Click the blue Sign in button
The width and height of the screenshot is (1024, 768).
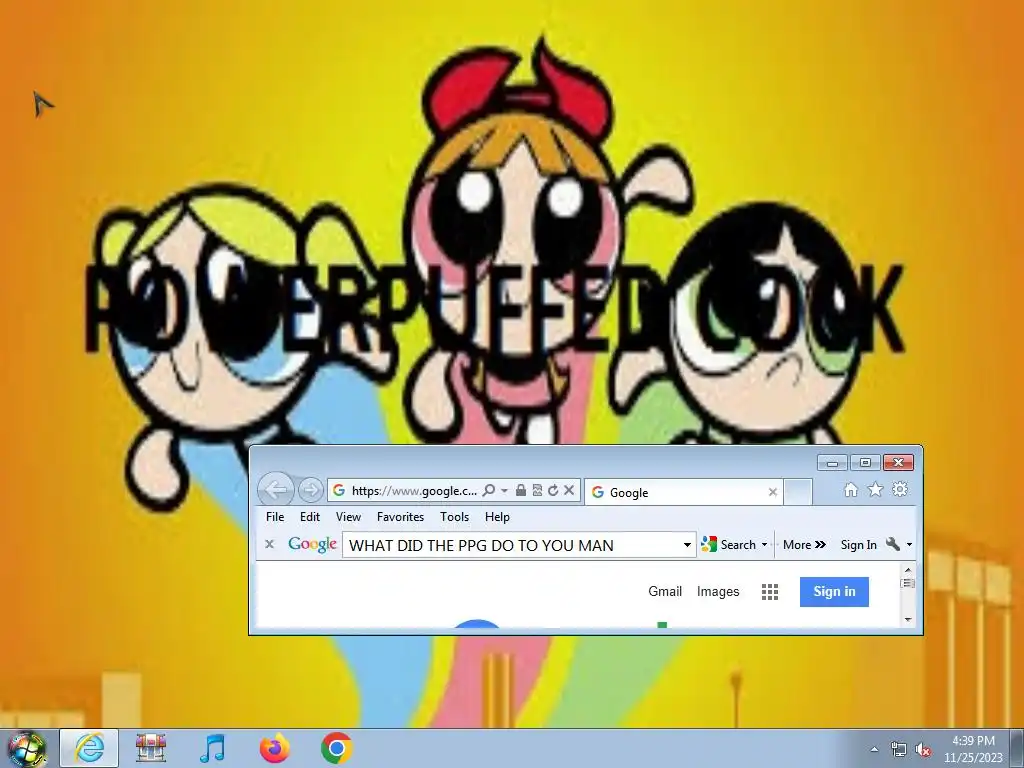(x=834, y=592)
